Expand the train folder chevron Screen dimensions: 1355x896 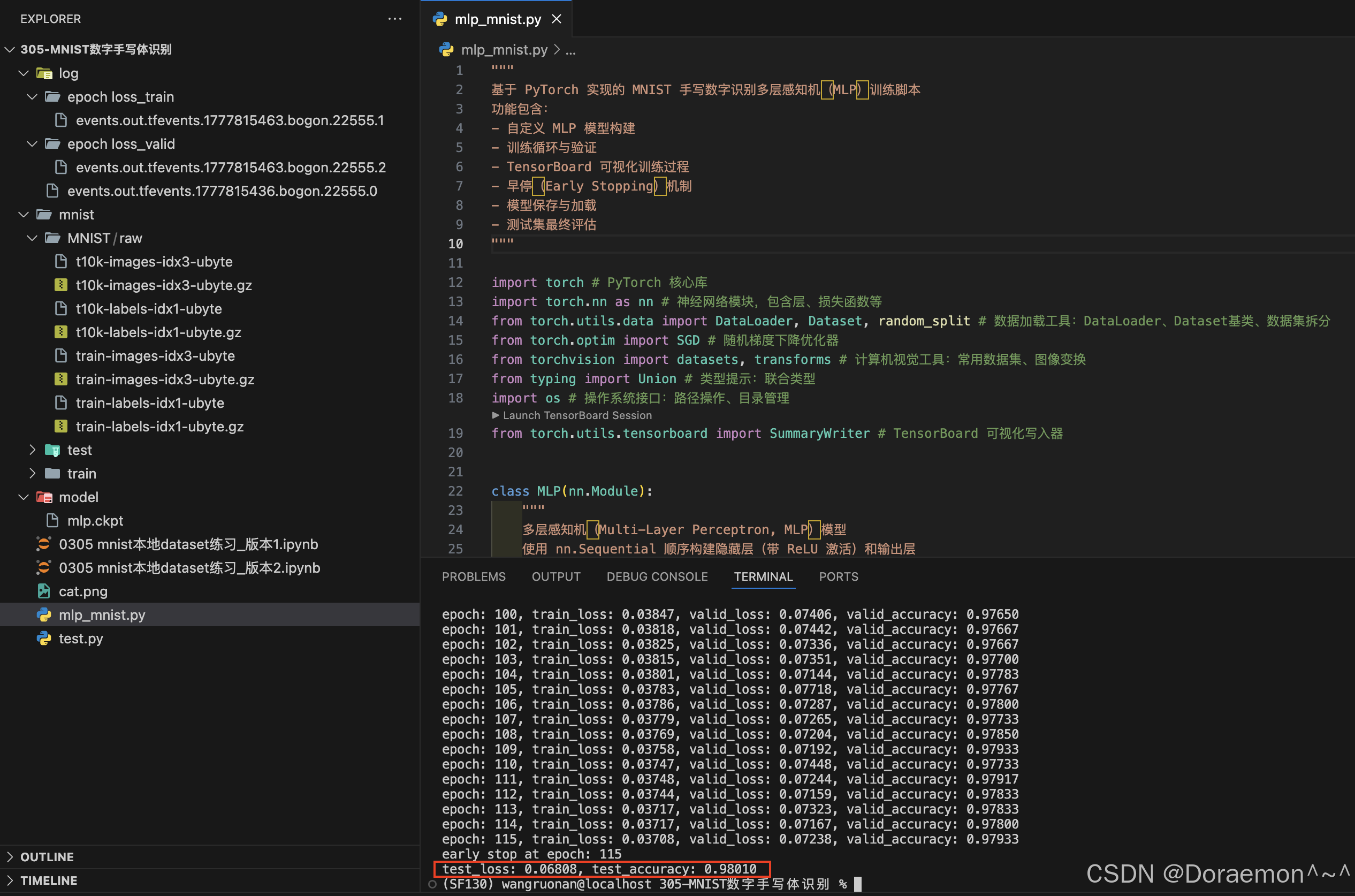[x=32, y=473]
